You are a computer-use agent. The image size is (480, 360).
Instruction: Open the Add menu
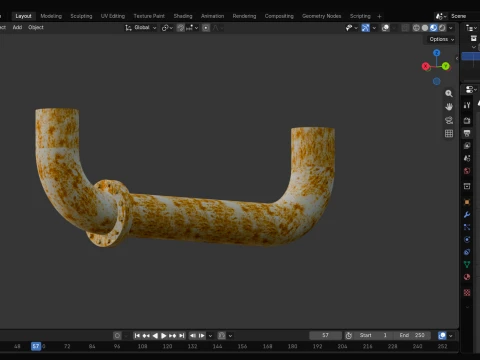17,27
